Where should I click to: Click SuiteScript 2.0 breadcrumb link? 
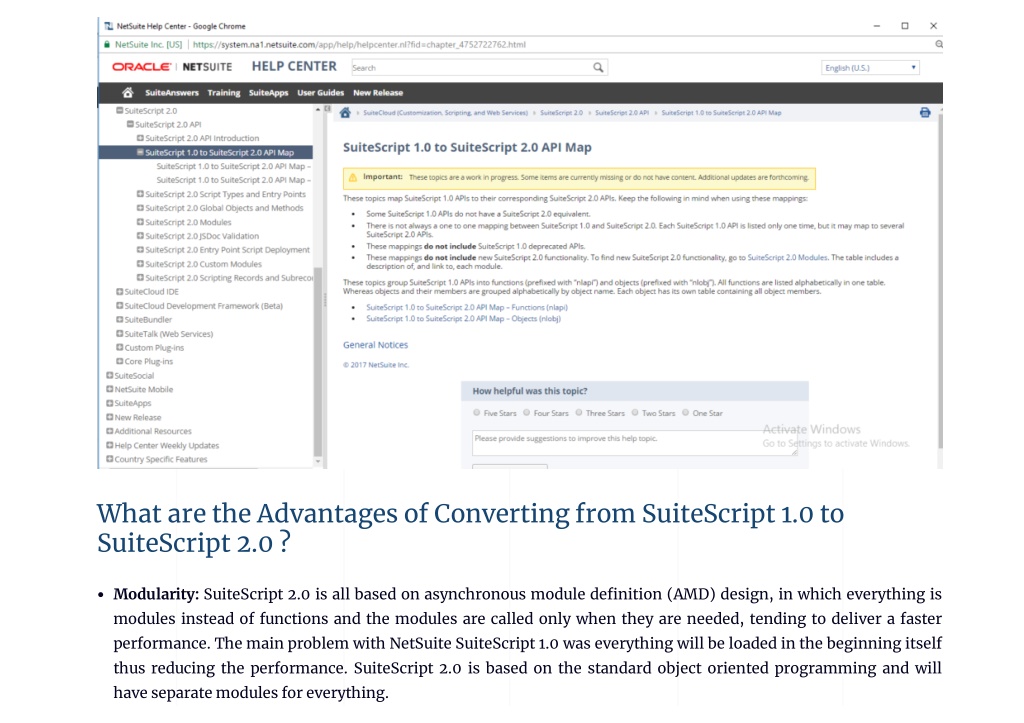click(x=562, y=113)
